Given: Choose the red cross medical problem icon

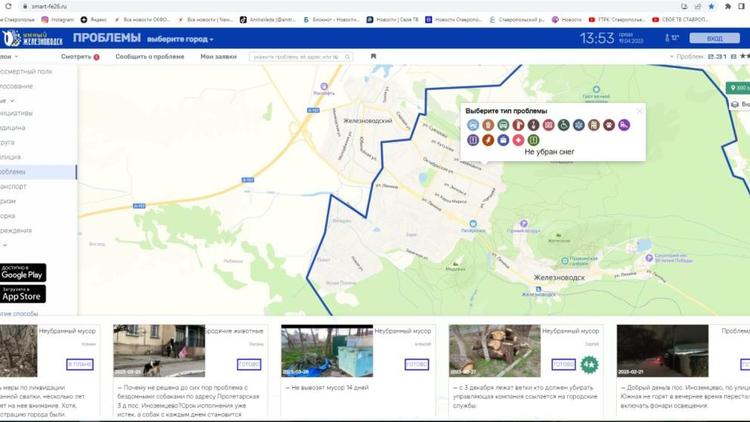Looking at the screenshot, I should pyautogui.click(x=518, y=140).
